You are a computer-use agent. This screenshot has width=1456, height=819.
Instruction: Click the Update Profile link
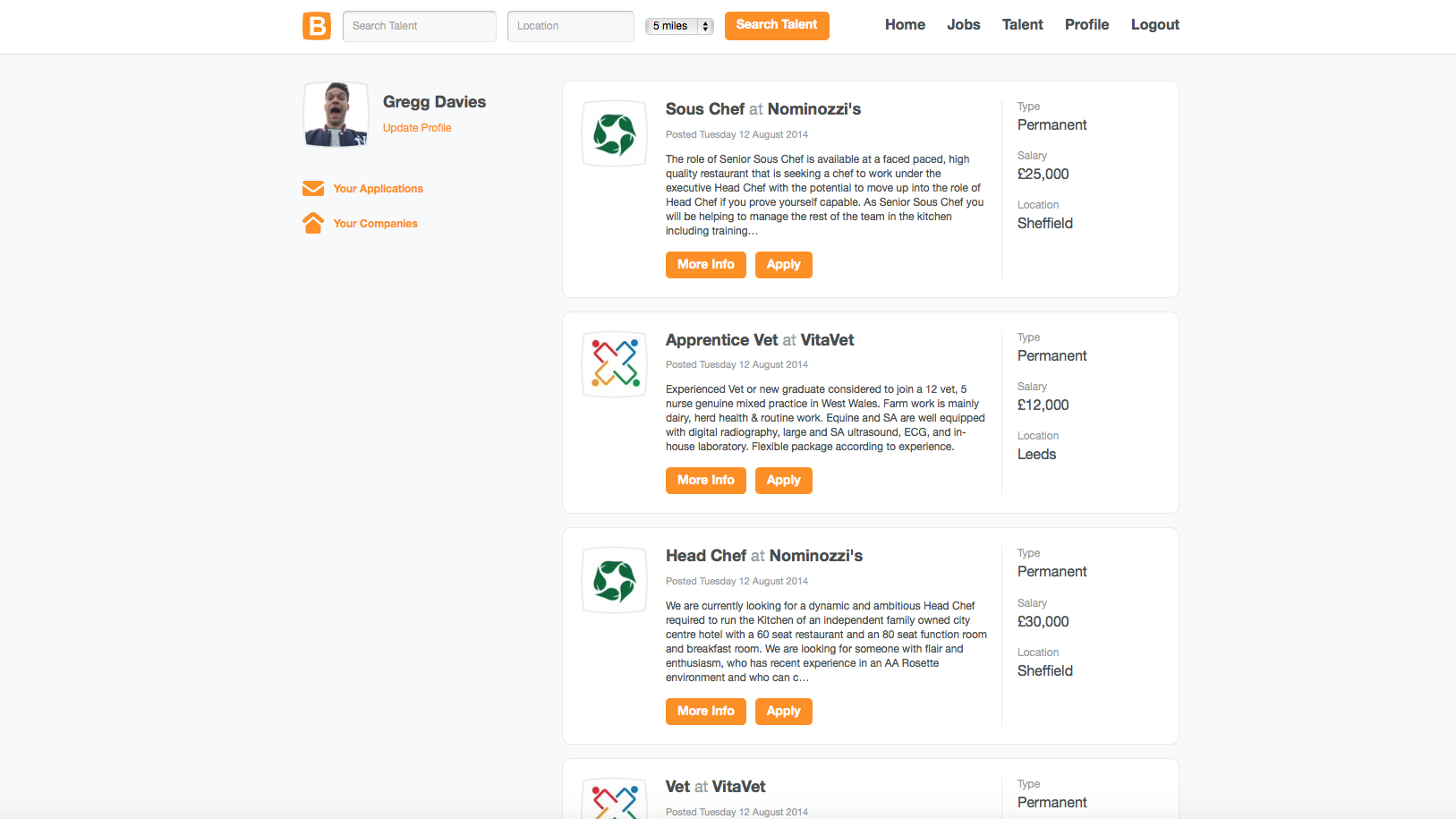tap(417, 128)
